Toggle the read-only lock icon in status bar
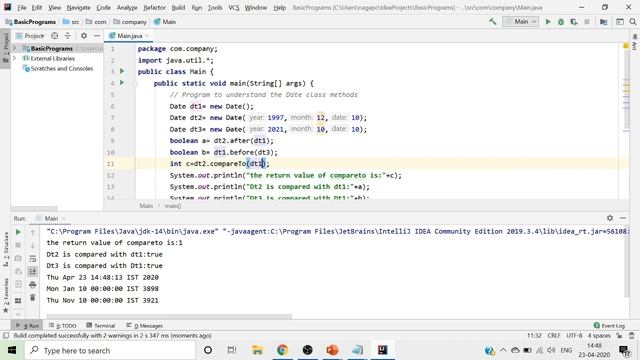 (x=619, y=336)
